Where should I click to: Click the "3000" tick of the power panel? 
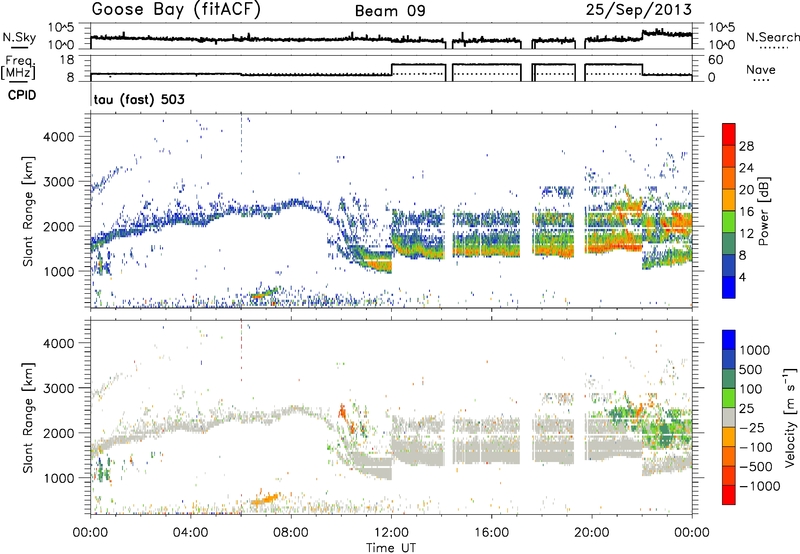pos(58,182)
